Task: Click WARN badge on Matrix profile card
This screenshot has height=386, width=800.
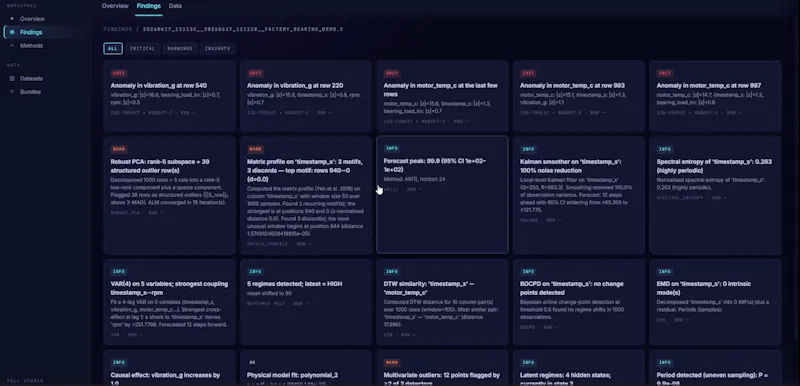Action: pyautogui.click(x=255, y=149)
